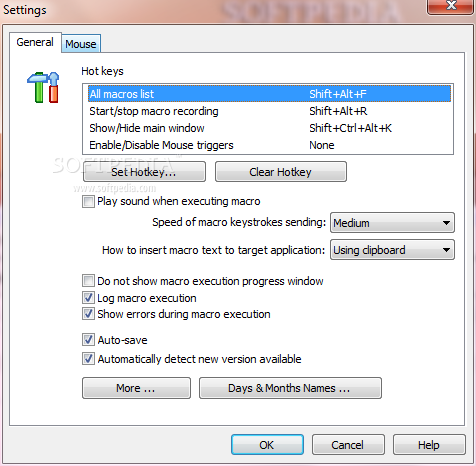Confirm settings with OK
This screenshot has height=466, width=476.
[267, 445]
